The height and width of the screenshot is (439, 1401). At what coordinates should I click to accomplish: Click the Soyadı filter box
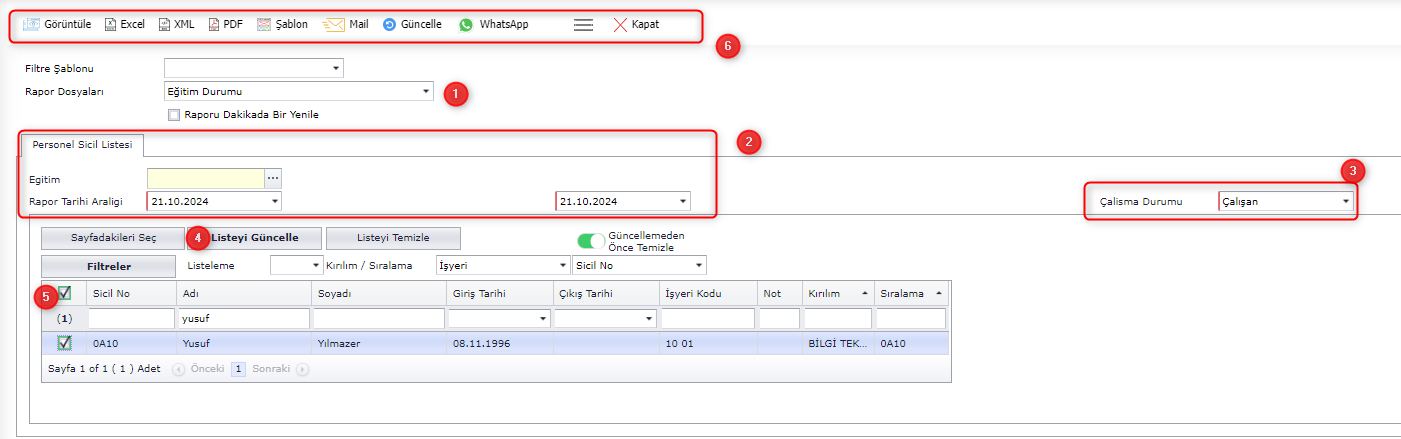(379, 318)
